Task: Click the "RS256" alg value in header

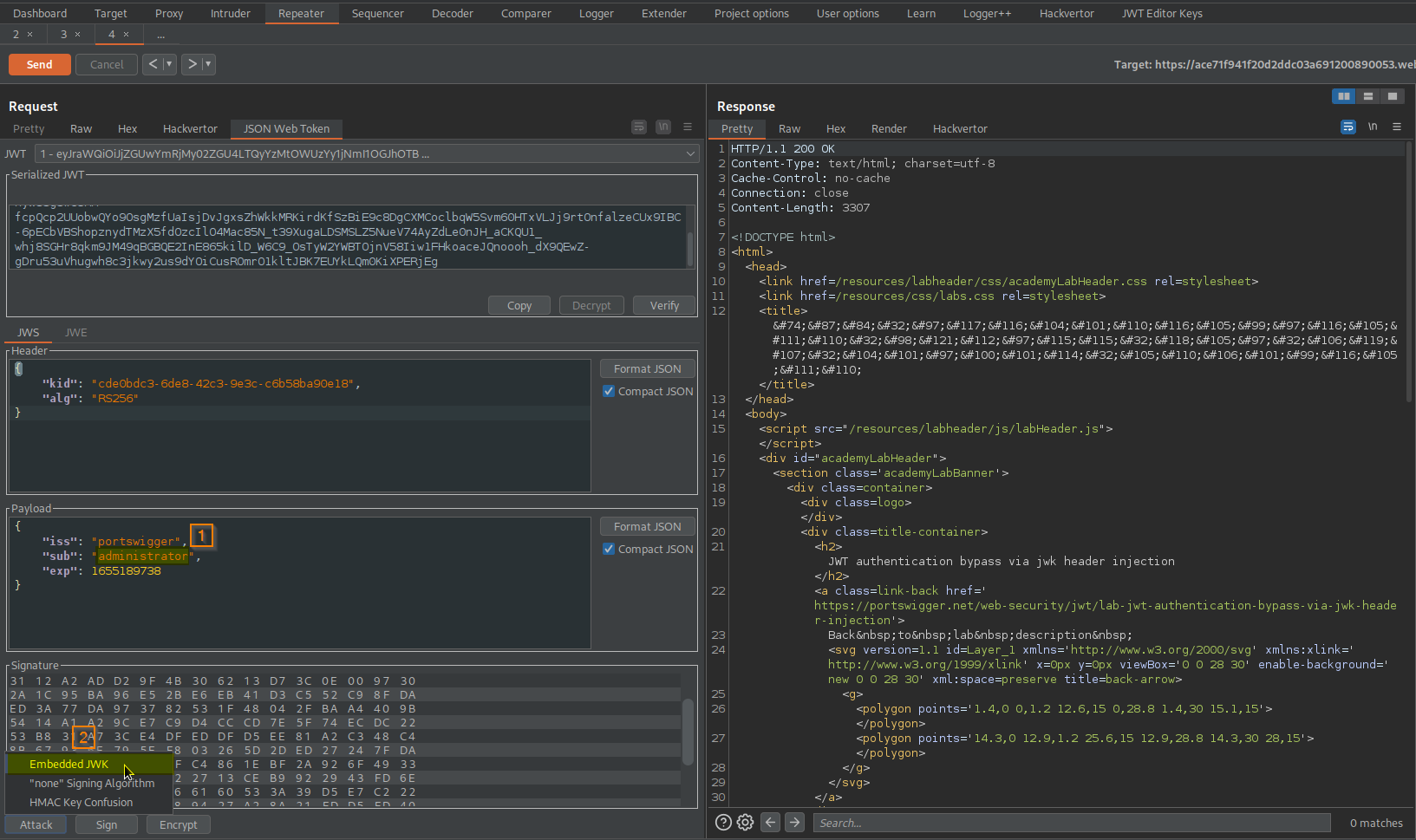Action: [115, 399]
